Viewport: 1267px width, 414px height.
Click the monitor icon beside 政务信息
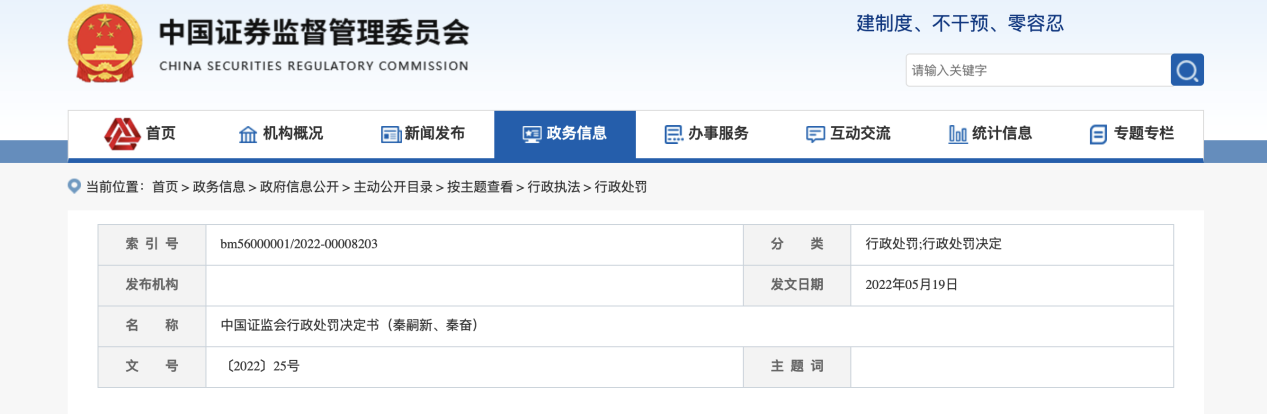pos(532,134)
